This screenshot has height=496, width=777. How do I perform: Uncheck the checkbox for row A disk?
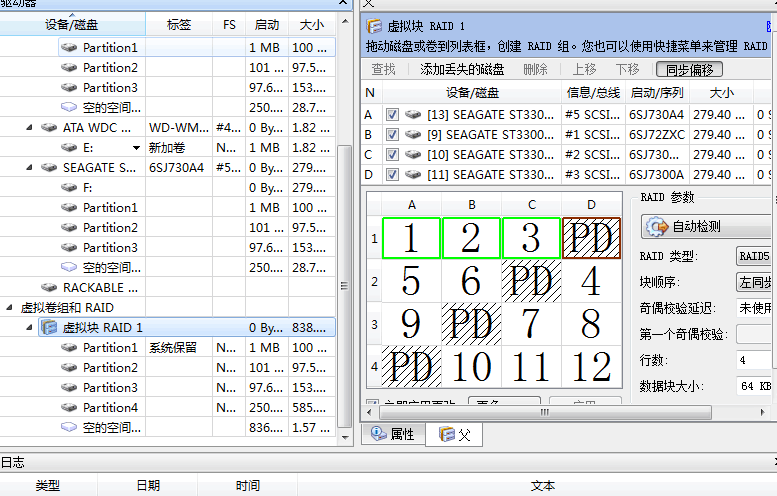(x=393, y=115)
